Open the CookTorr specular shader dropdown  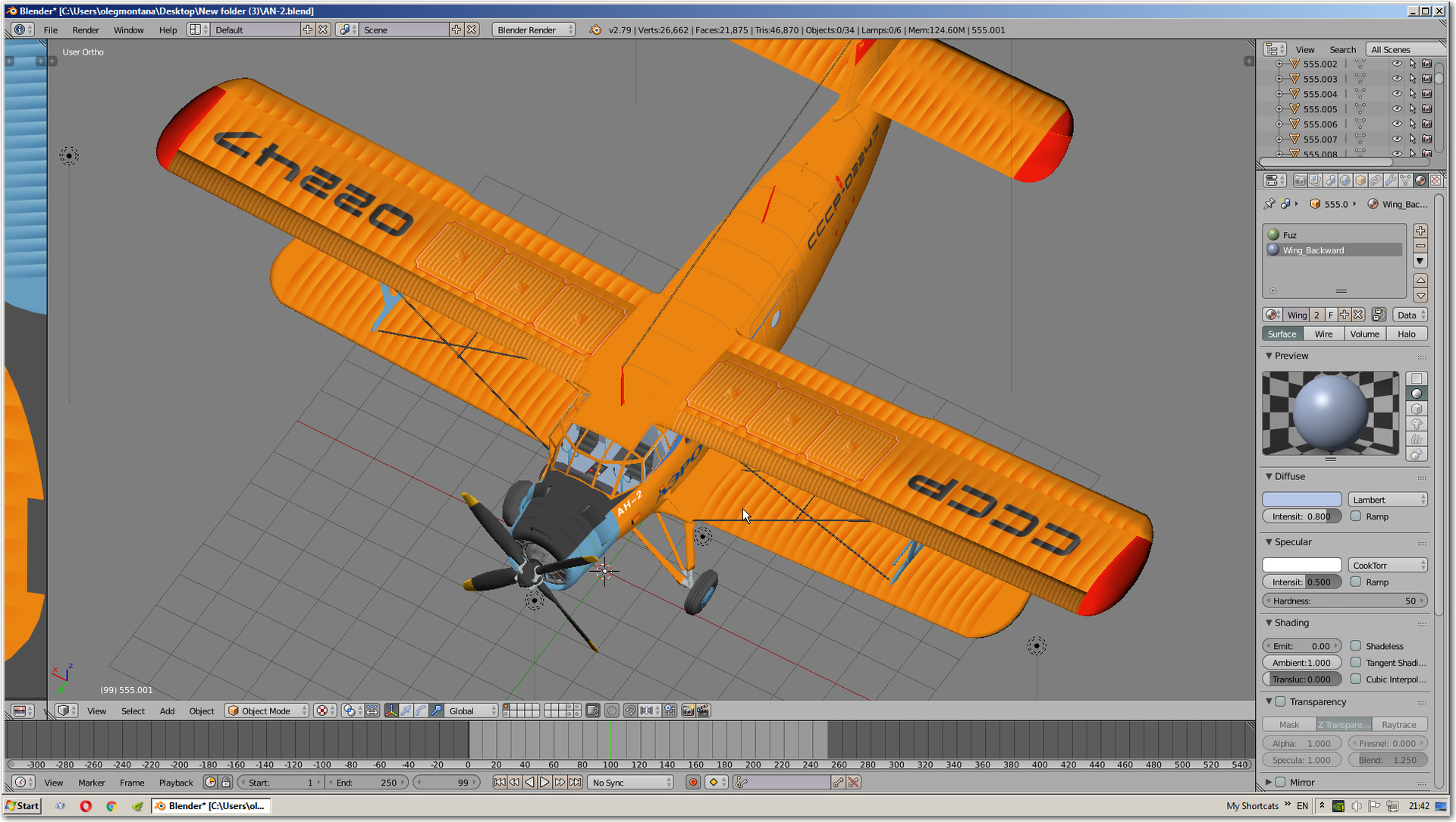(1388, 566)
